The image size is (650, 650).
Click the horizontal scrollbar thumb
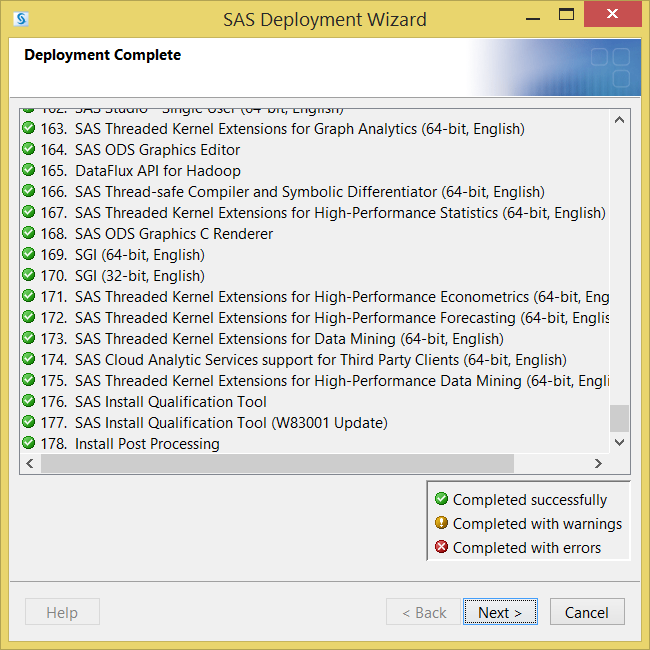click(277, 463)
